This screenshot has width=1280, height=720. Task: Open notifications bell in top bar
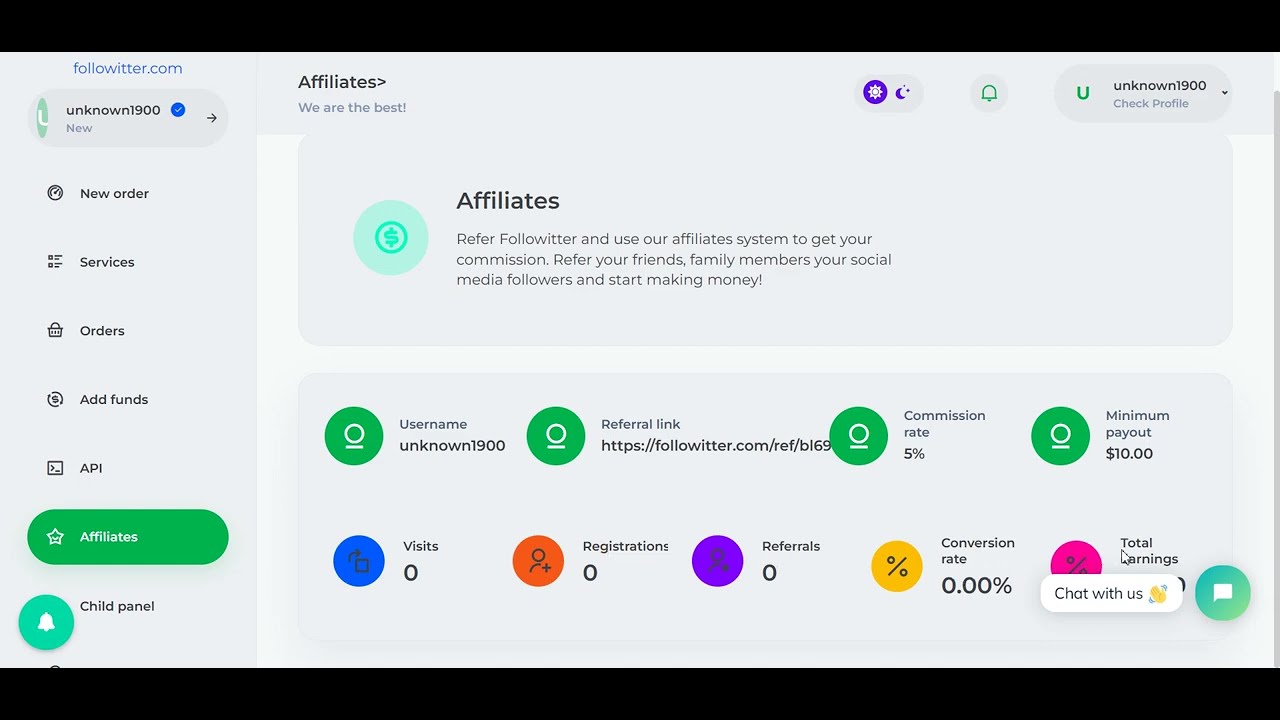pyautogui.click(x=989, y=93)
